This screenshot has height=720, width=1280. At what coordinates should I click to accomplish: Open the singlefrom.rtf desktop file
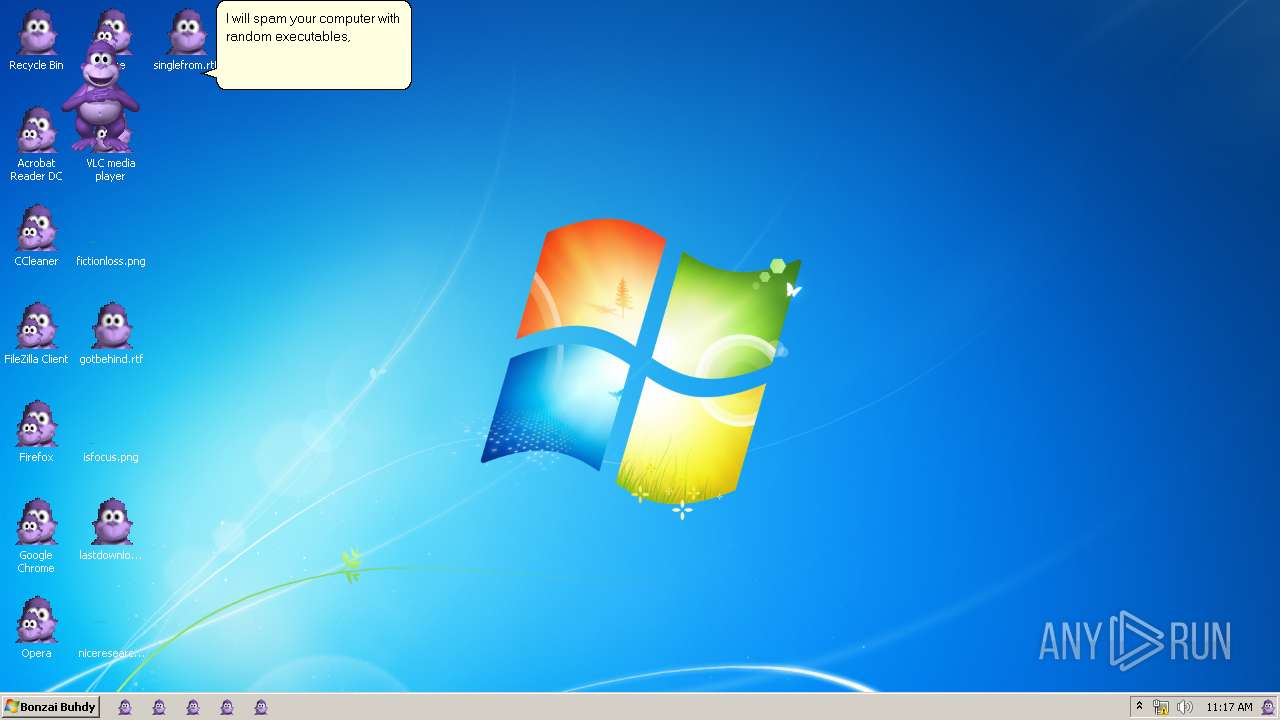(186, 41)
